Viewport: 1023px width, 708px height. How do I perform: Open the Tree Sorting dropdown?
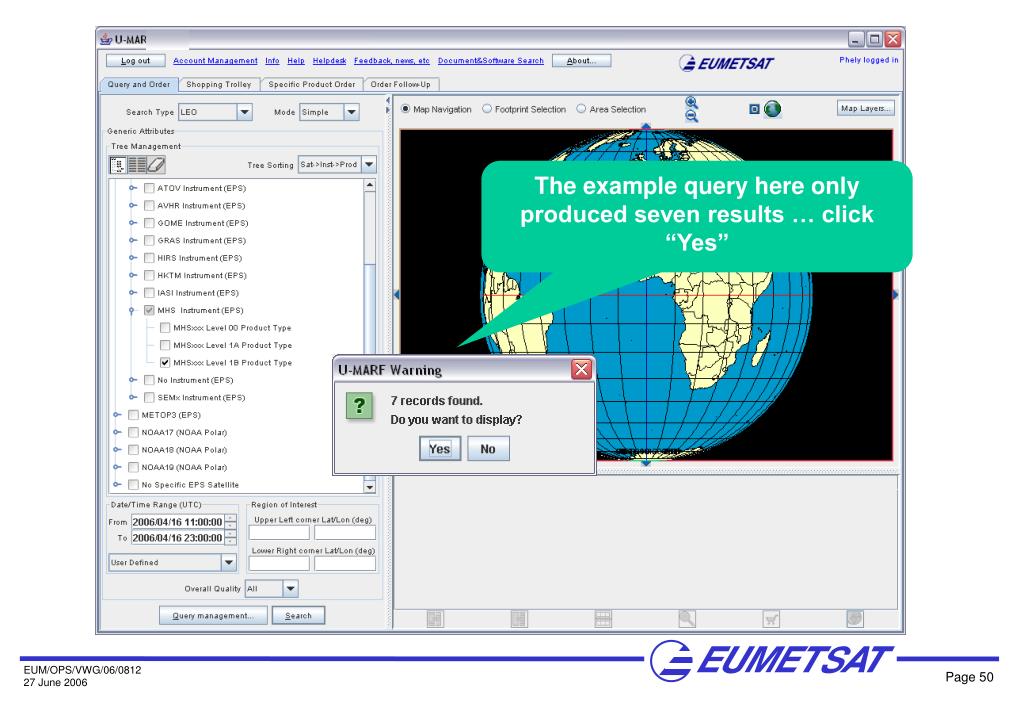(369, 164)
